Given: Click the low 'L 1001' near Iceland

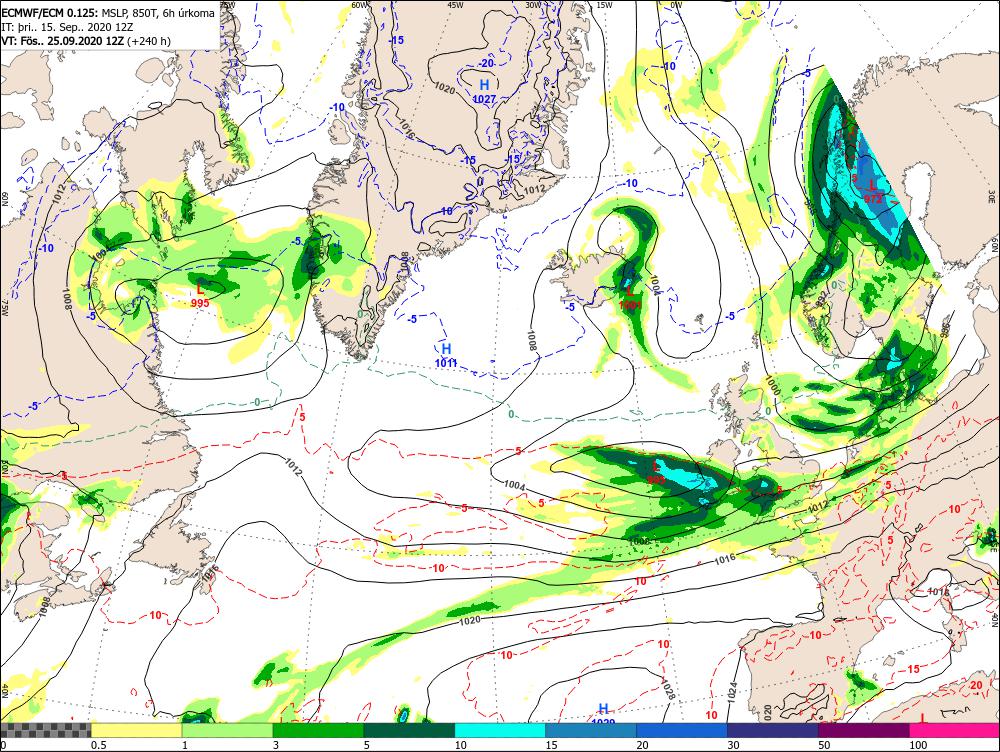Looking at the screenshot, I should coord(630,298).
